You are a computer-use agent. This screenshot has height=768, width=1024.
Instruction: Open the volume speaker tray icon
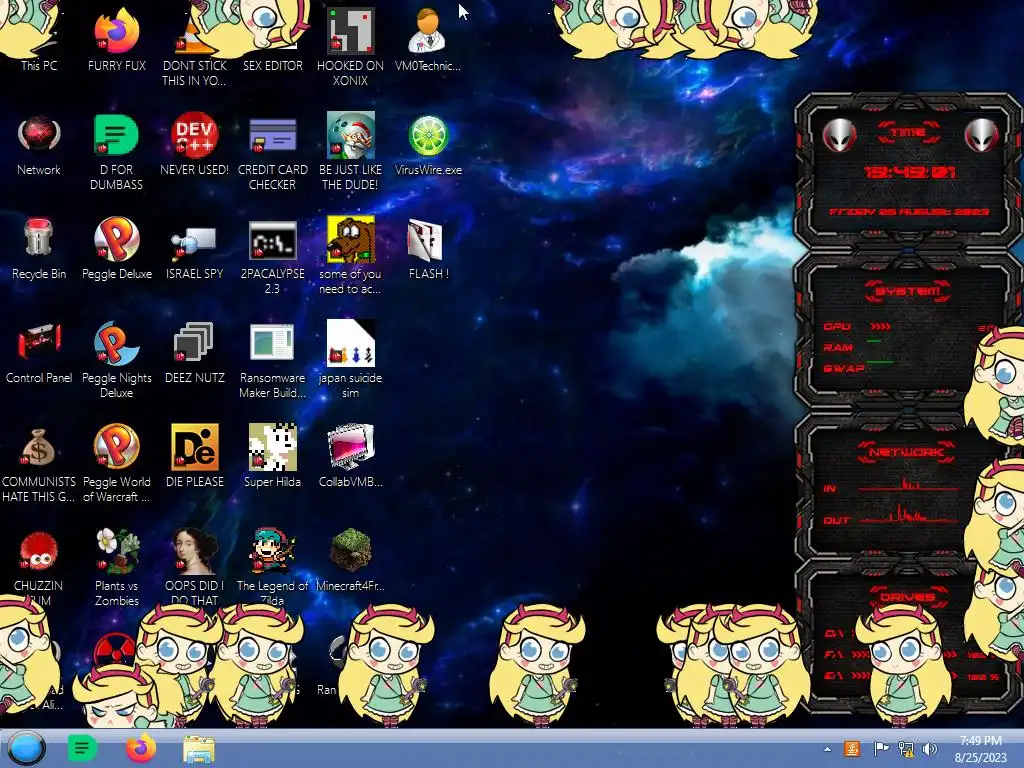pos(930,749)
